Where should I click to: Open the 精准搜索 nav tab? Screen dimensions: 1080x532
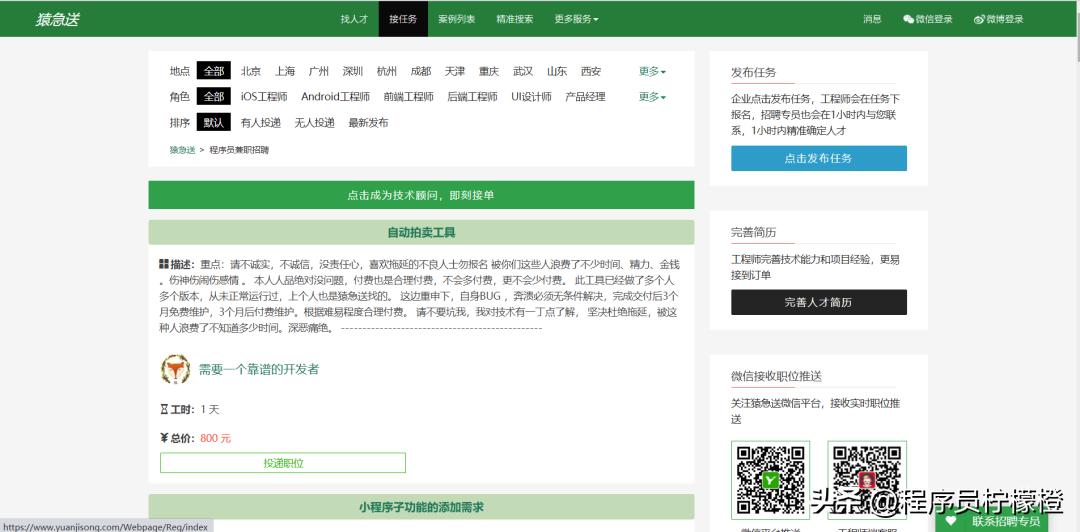[515, 19]
